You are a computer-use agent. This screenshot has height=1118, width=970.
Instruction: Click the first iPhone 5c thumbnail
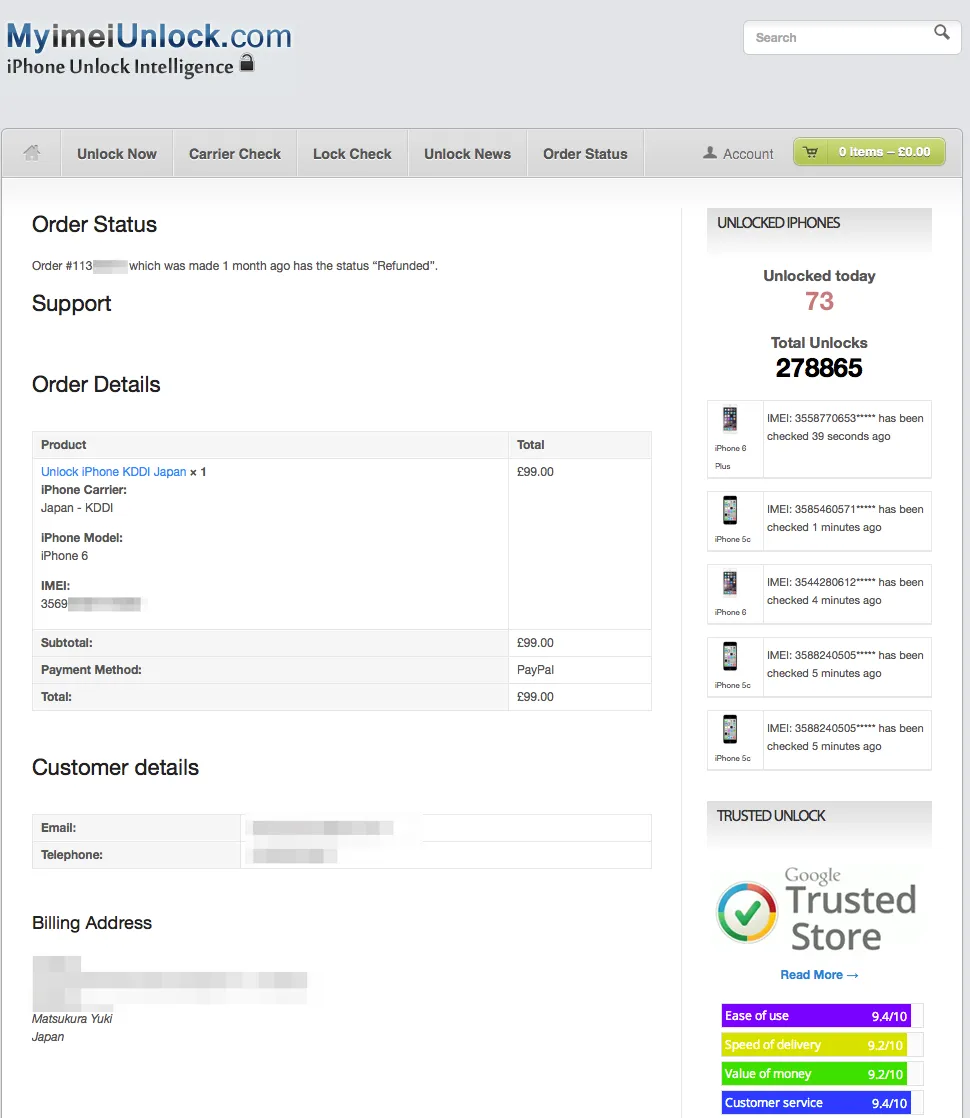click(730, 511)
